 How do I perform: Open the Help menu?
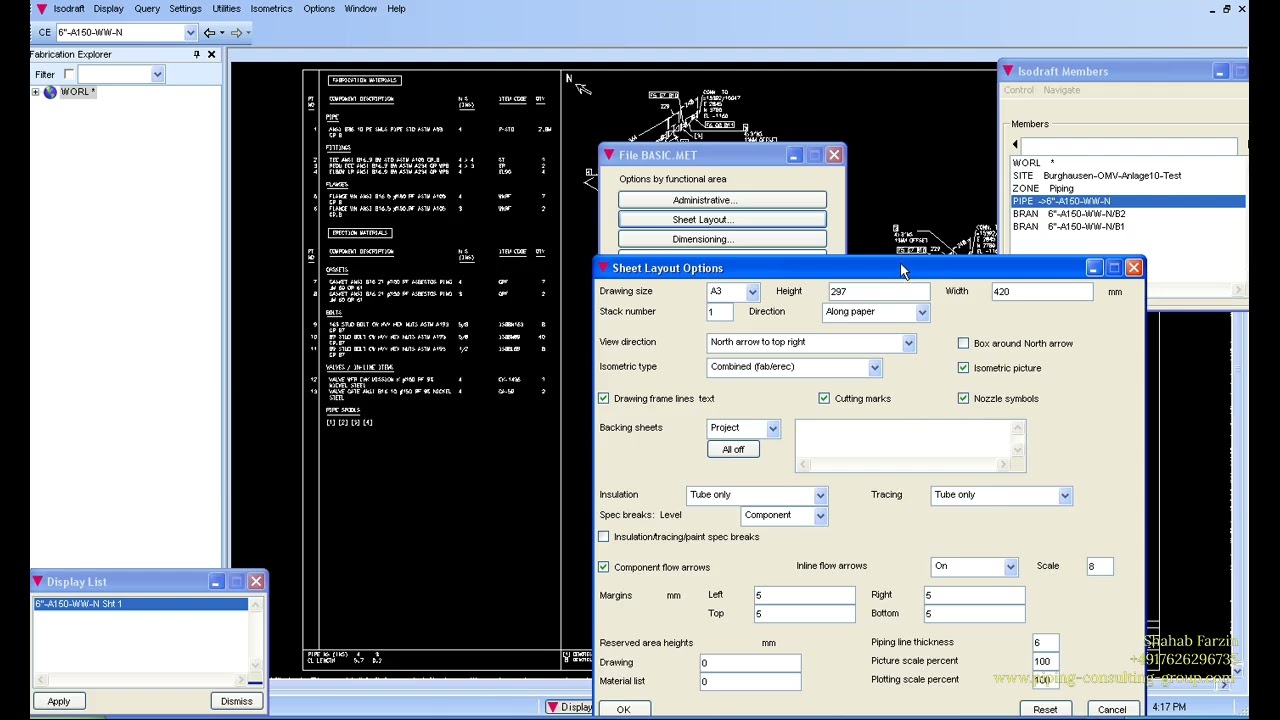[x=396, y=9]
